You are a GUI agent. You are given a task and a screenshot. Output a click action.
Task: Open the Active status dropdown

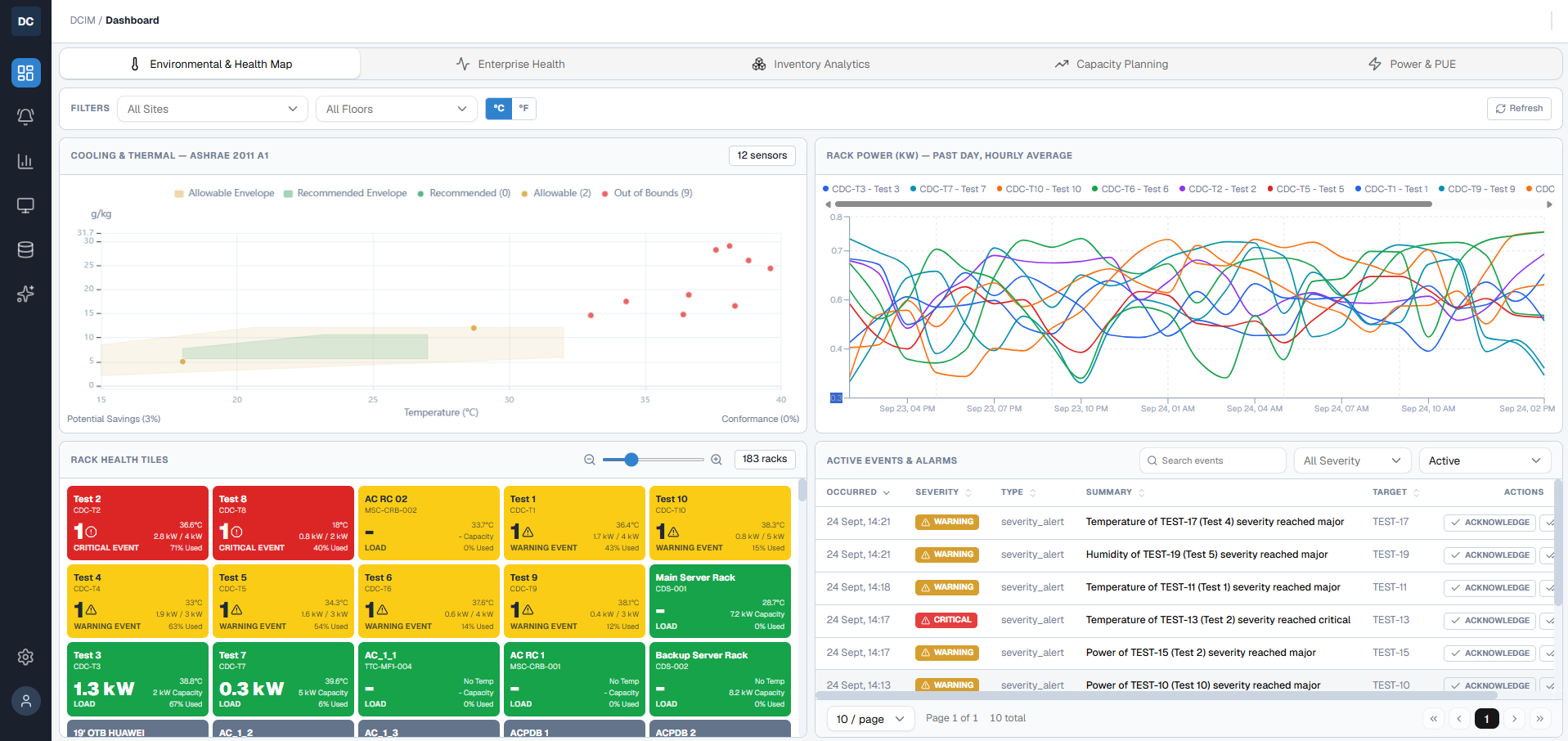(1485, 460)
